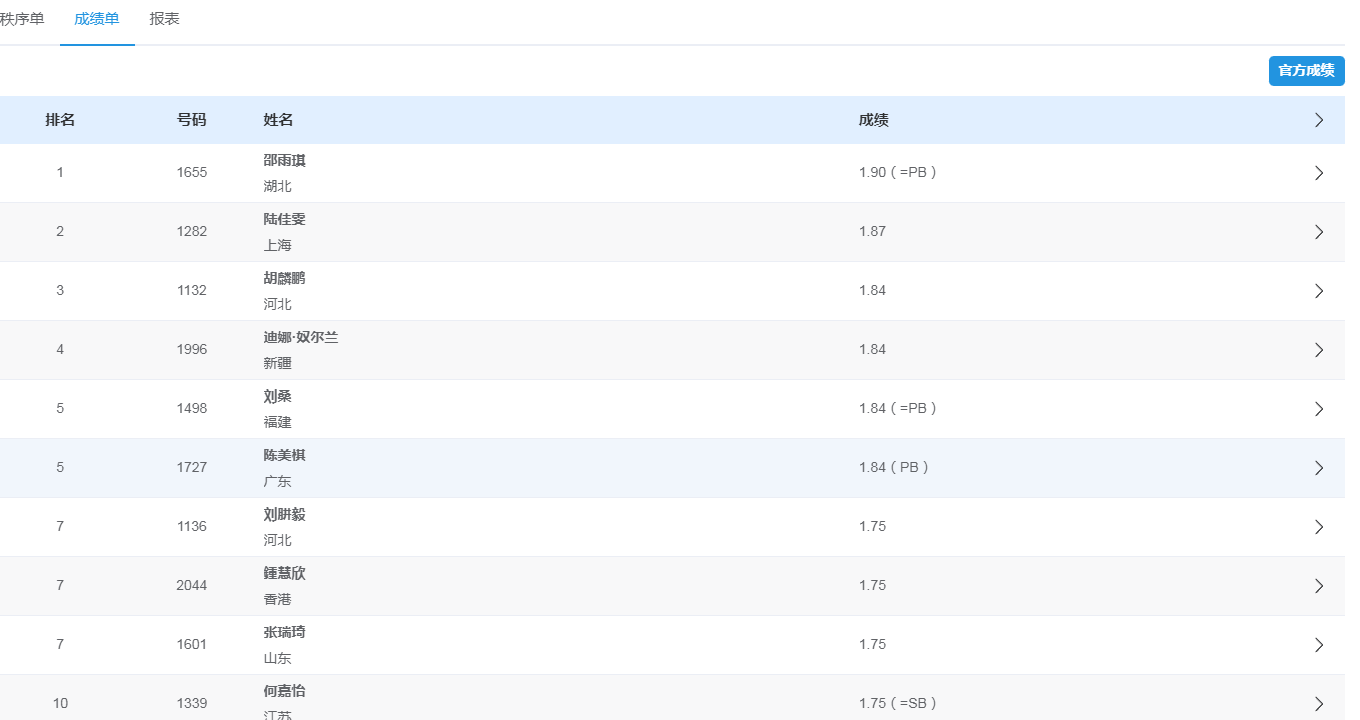Screen dimensions: 1360x720
Task: Click province 福建
Action: 278,422
